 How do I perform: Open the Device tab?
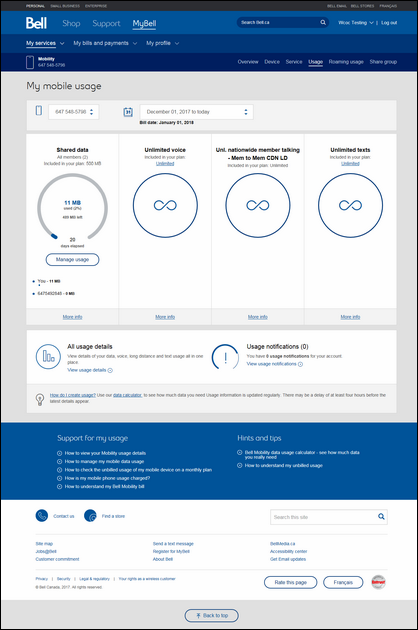click(272, 62)
